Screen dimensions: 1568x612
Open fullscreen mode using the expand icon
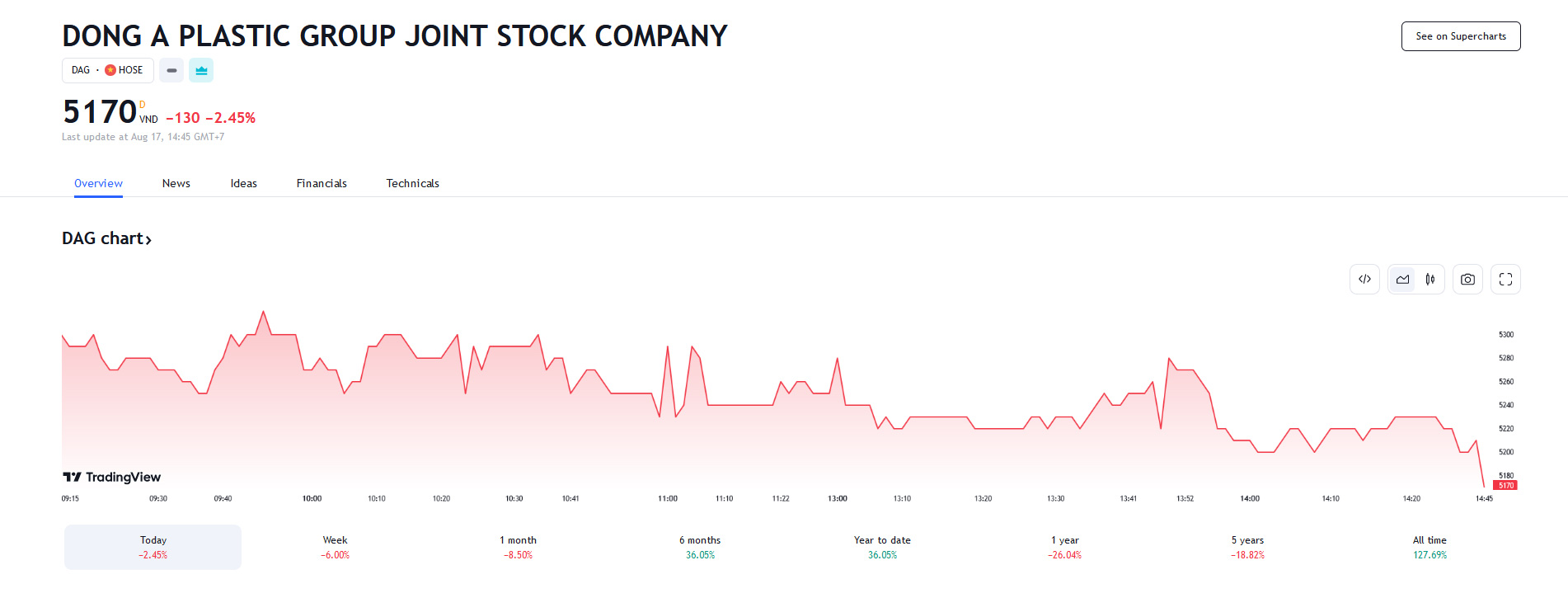click(1505, 279)
